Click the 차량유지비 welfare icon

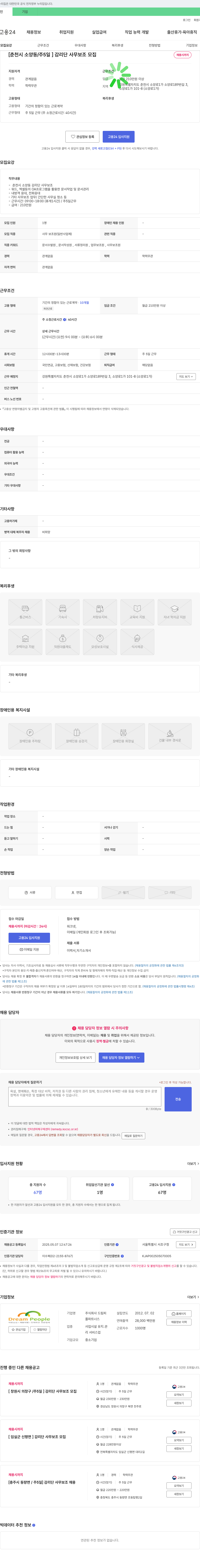tap(100, 612)
